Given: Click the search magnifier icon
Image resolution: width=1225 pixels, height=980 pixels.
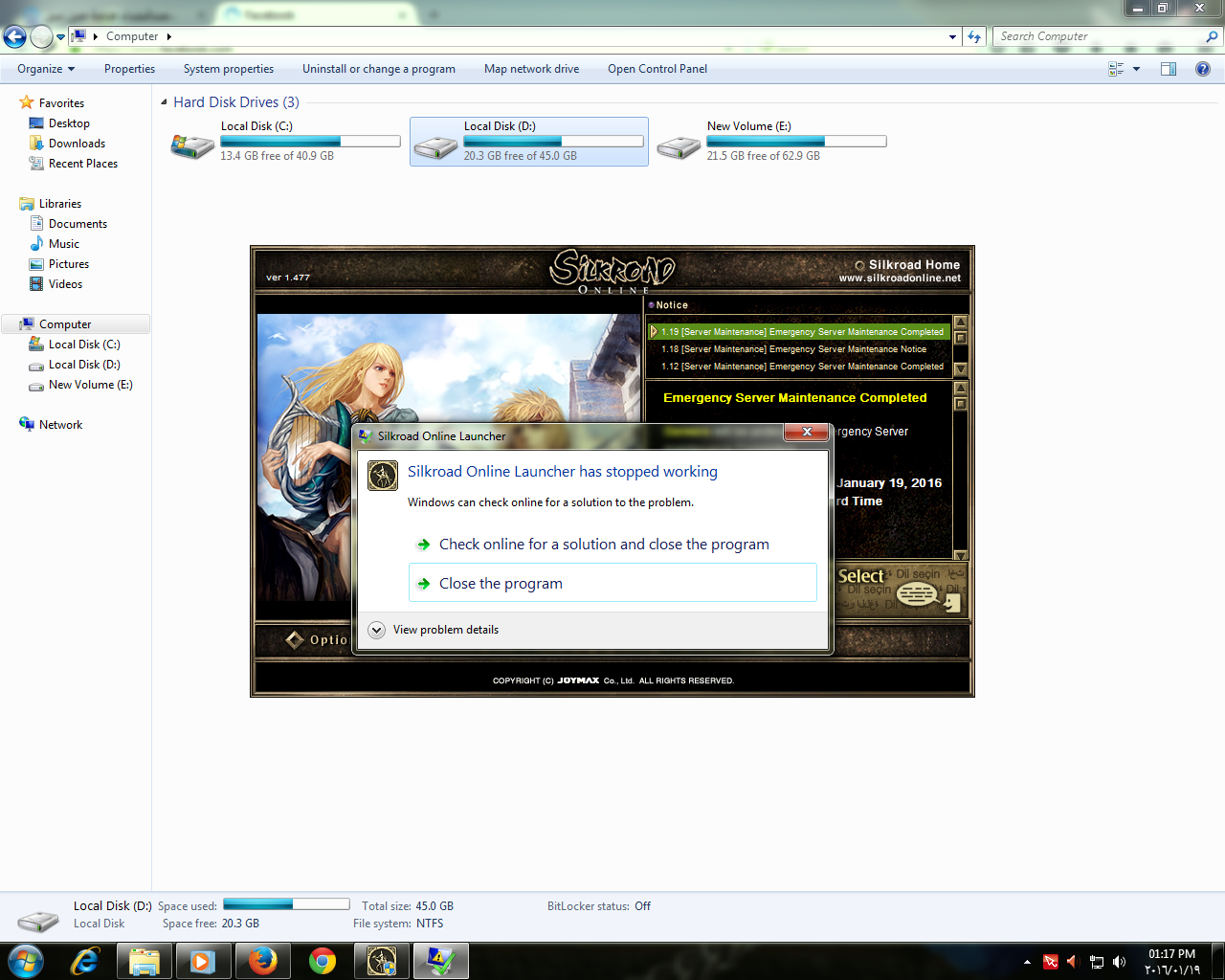Looking at the screenshot, I should click(1213, 36).
